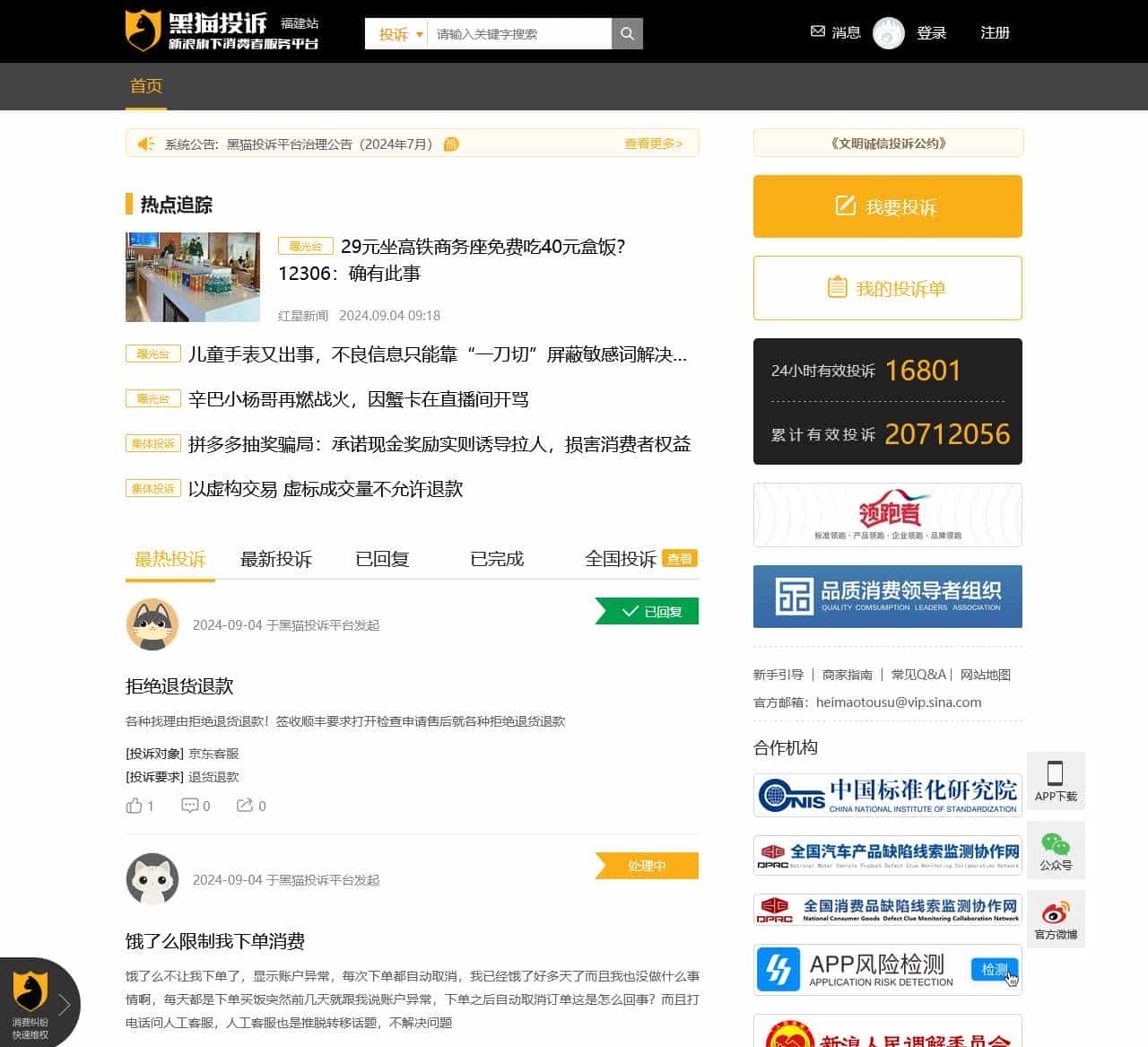Click the share icon under 拒绝退货退款

(244, 806)
